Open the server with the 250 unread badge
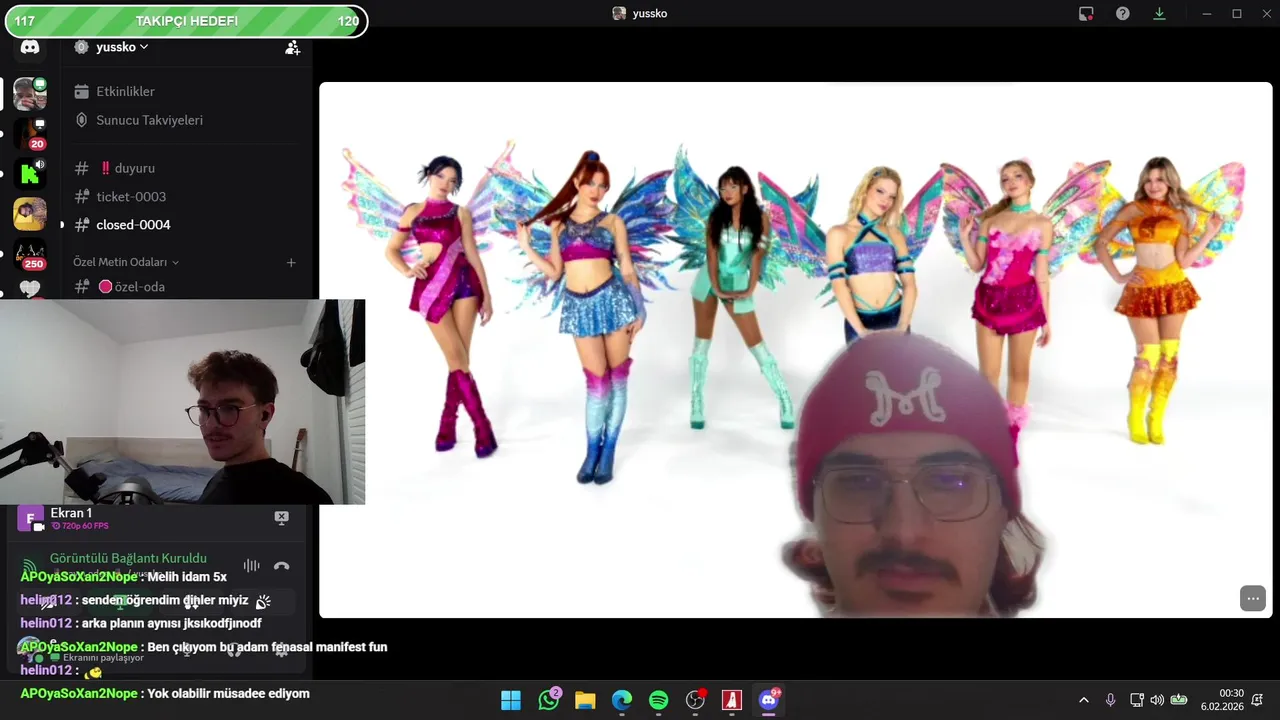Screen dimensions: 1280x720 (29, 254)
